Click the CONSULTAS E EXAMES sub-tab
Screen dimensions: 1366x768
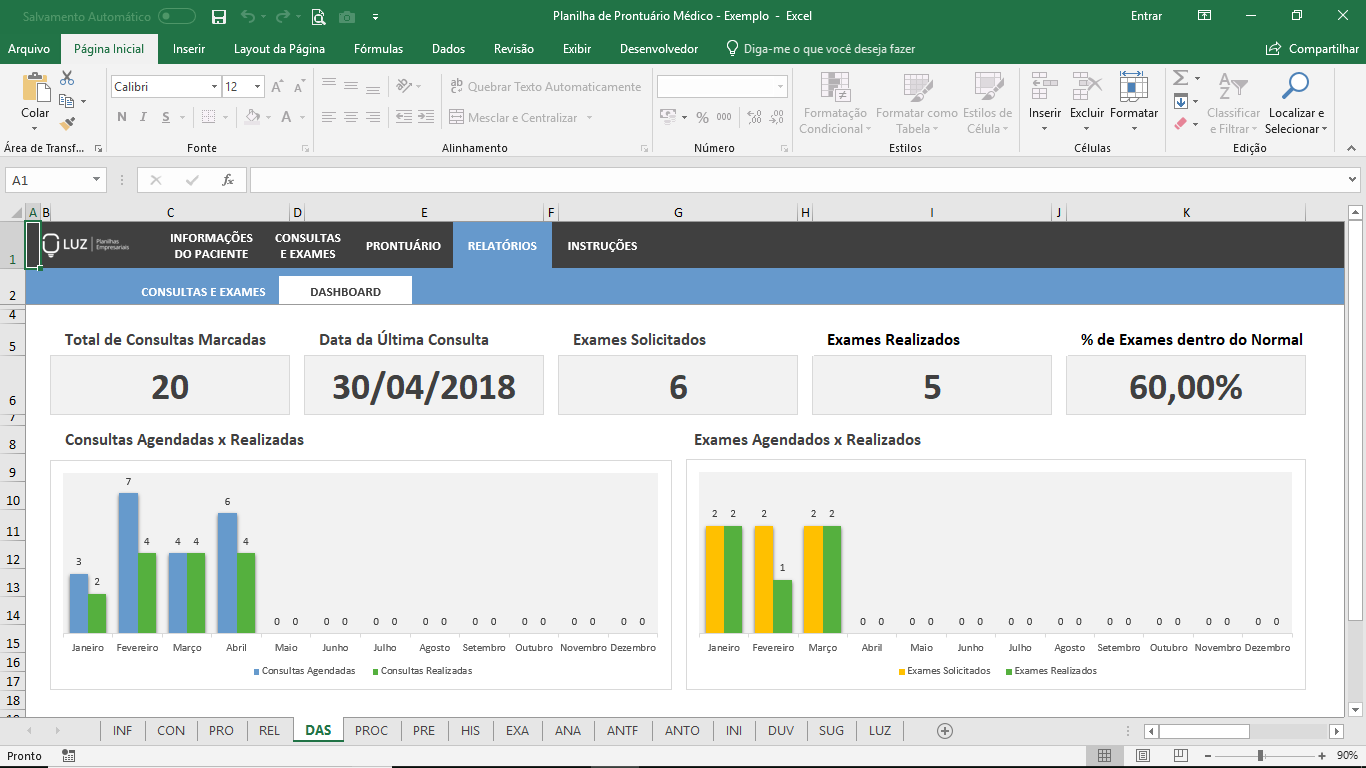(x=203, y=292)
